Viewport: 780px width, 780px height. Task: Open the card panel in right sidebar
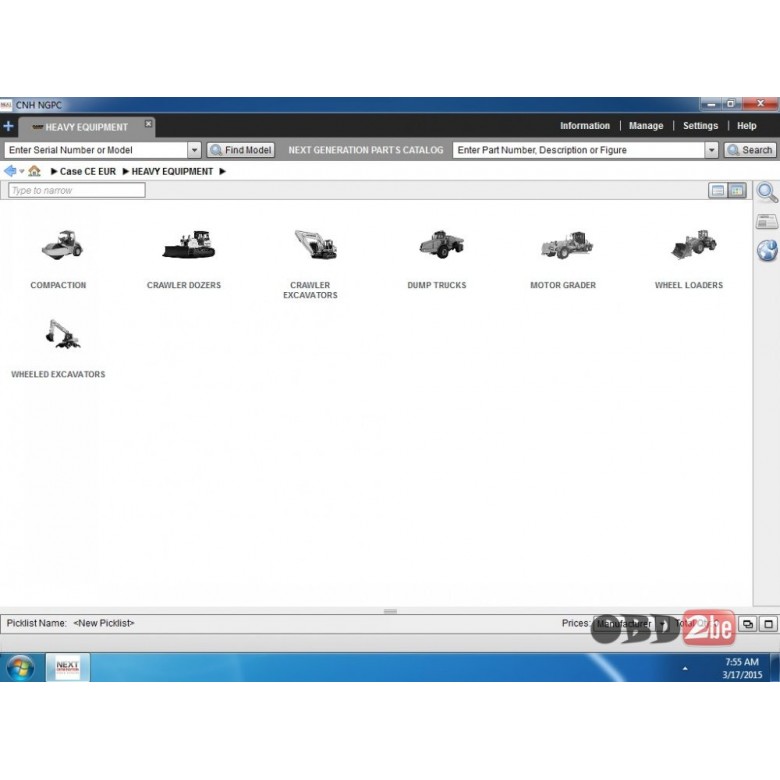[x=767, y=221]
